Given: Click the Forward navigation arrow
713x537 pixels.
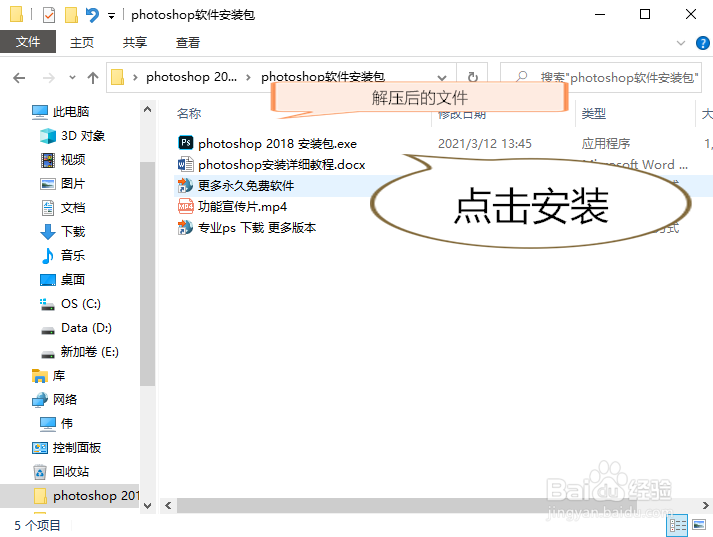Looking at the screenshot, I should (x=49, y=78).
